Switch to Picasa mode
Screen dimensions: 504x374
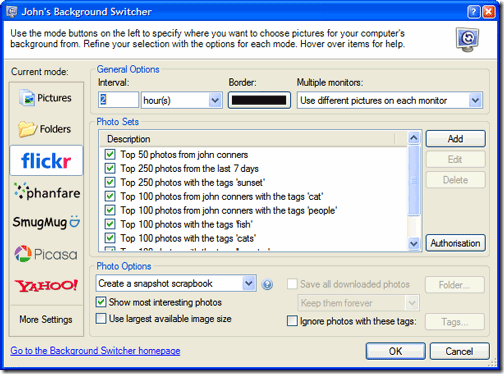46,254
